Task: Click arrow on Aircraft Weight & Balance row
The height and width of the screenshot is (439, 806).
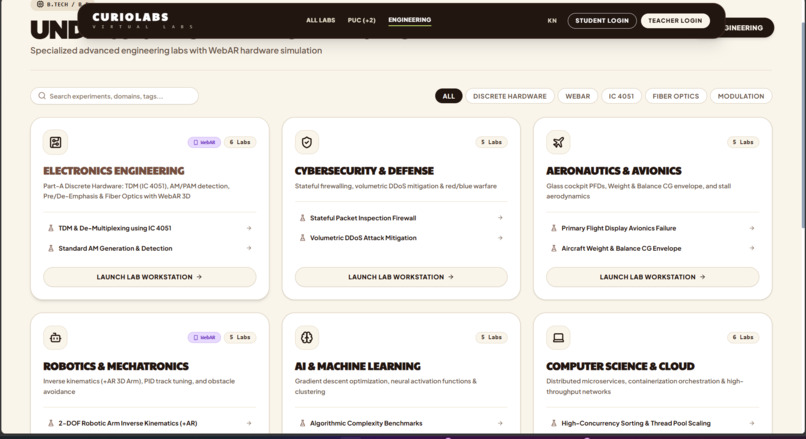Action: (752, 248)
